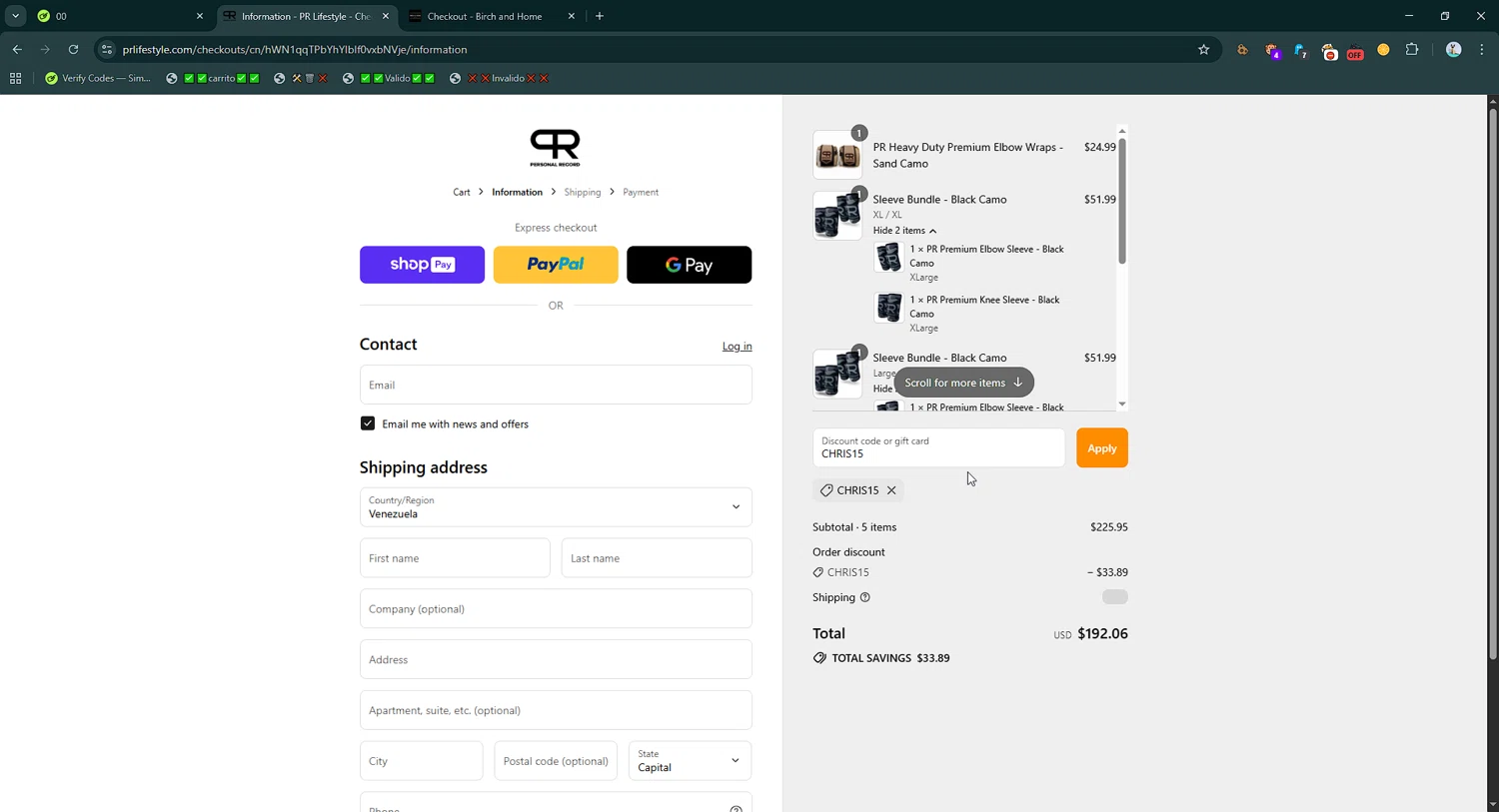Uncheck Email me with news and offers
The image size is (1499, 812).
368,423
